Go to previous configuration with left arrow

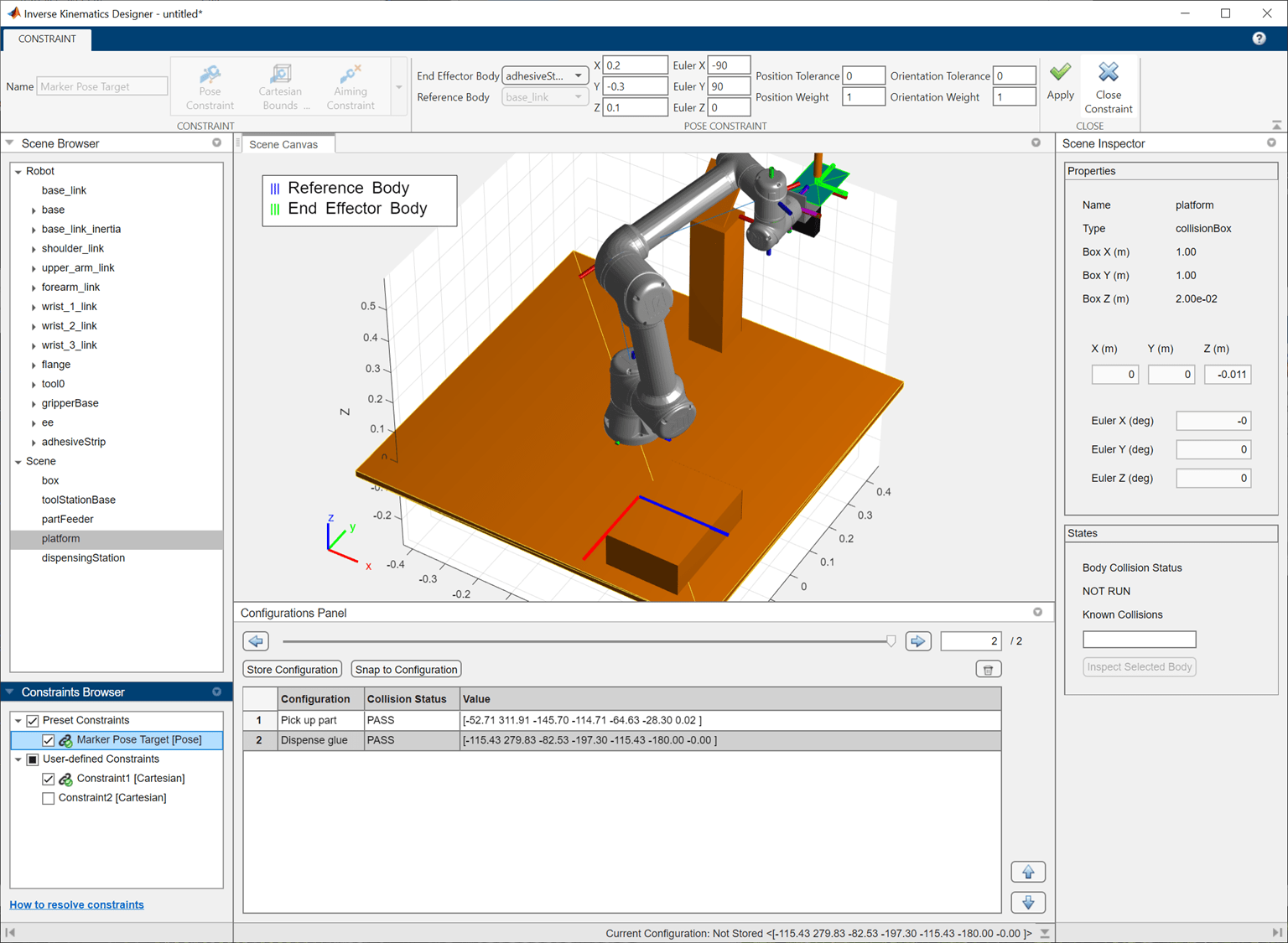click(257, 641)
